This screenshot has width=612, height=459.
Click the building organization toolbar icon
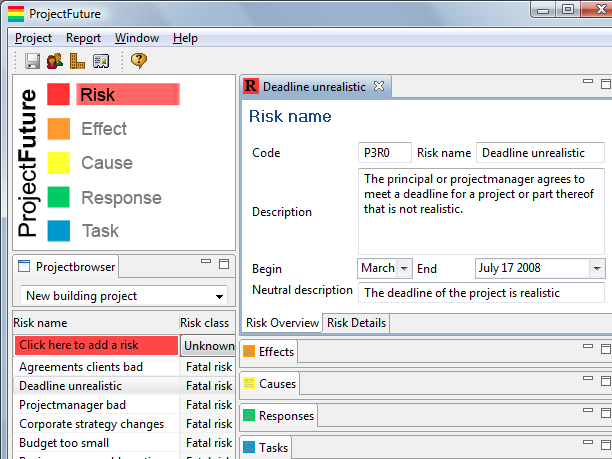[x=77, y=61]
